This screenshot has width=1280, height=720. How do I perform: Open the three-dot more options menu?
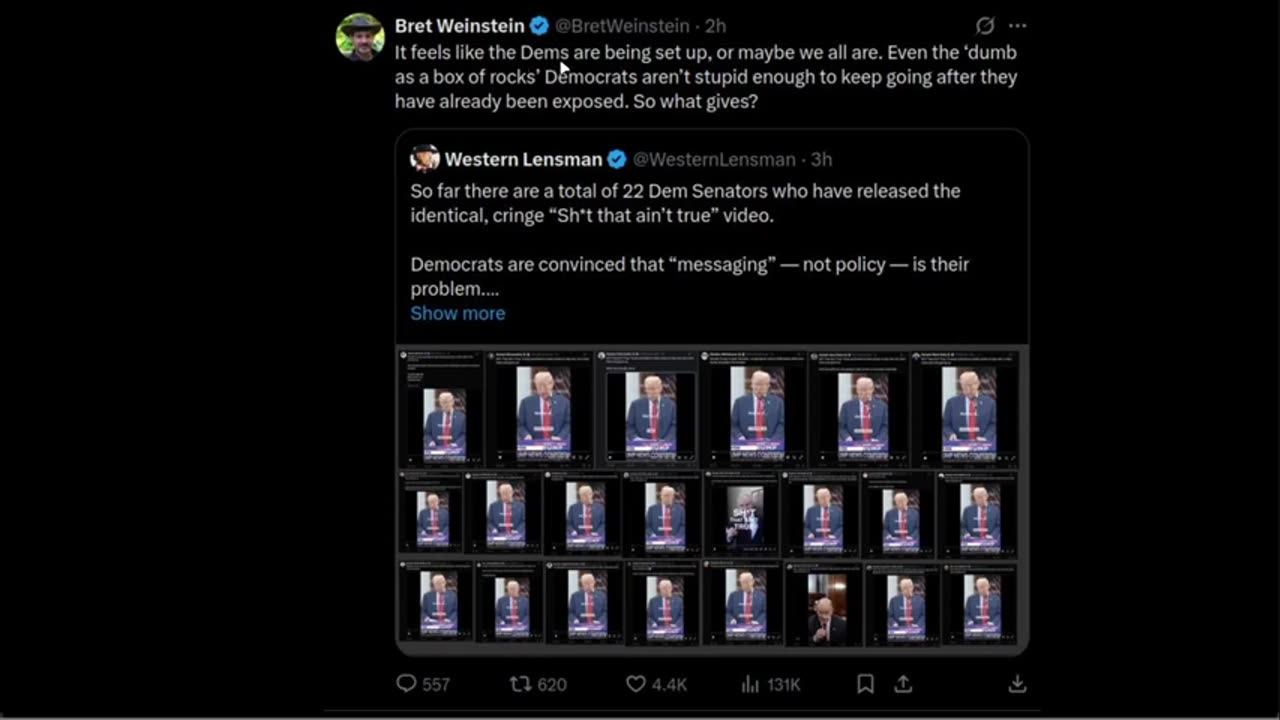tap(1017, 26)
